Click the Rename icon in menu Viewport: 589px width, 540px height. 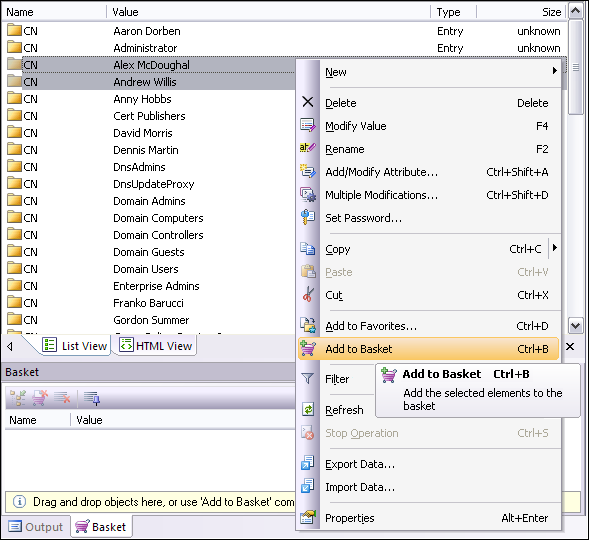coord(308,148)
